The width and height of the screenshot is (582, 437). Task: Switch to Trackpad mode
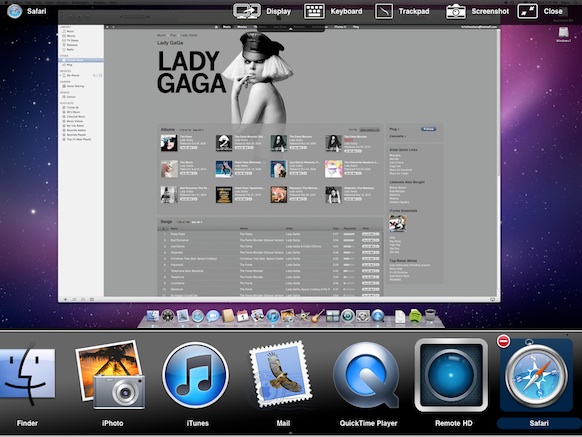click(x=402, y=11)
